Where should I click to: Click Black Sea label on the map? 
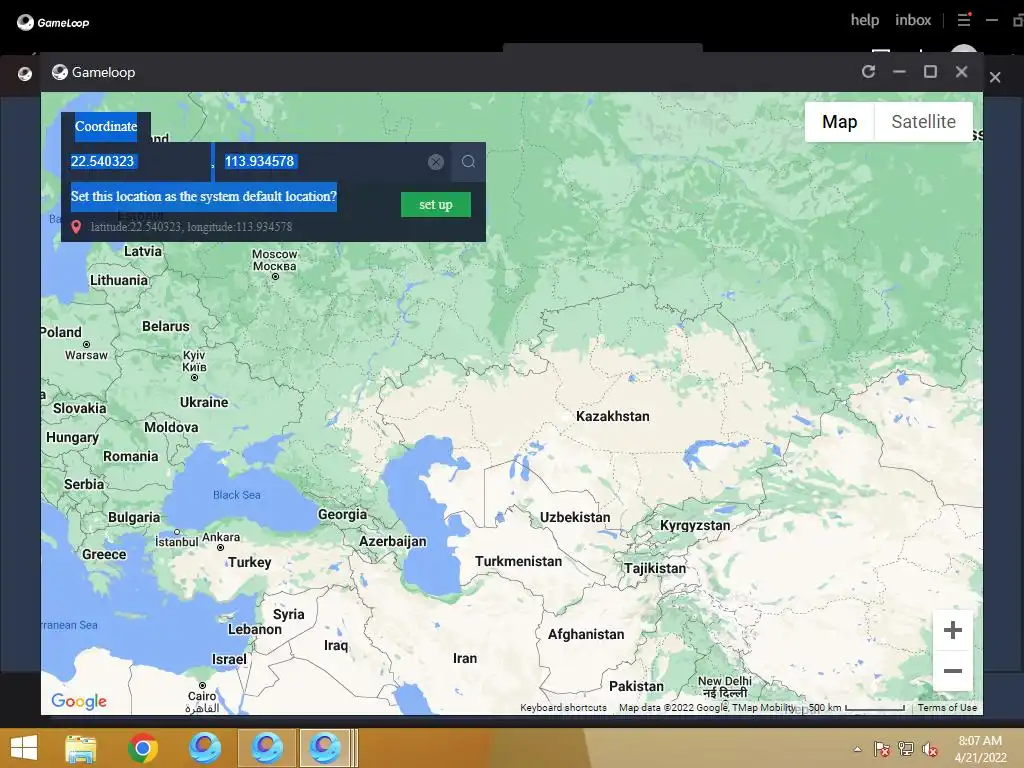click(236, 495)
